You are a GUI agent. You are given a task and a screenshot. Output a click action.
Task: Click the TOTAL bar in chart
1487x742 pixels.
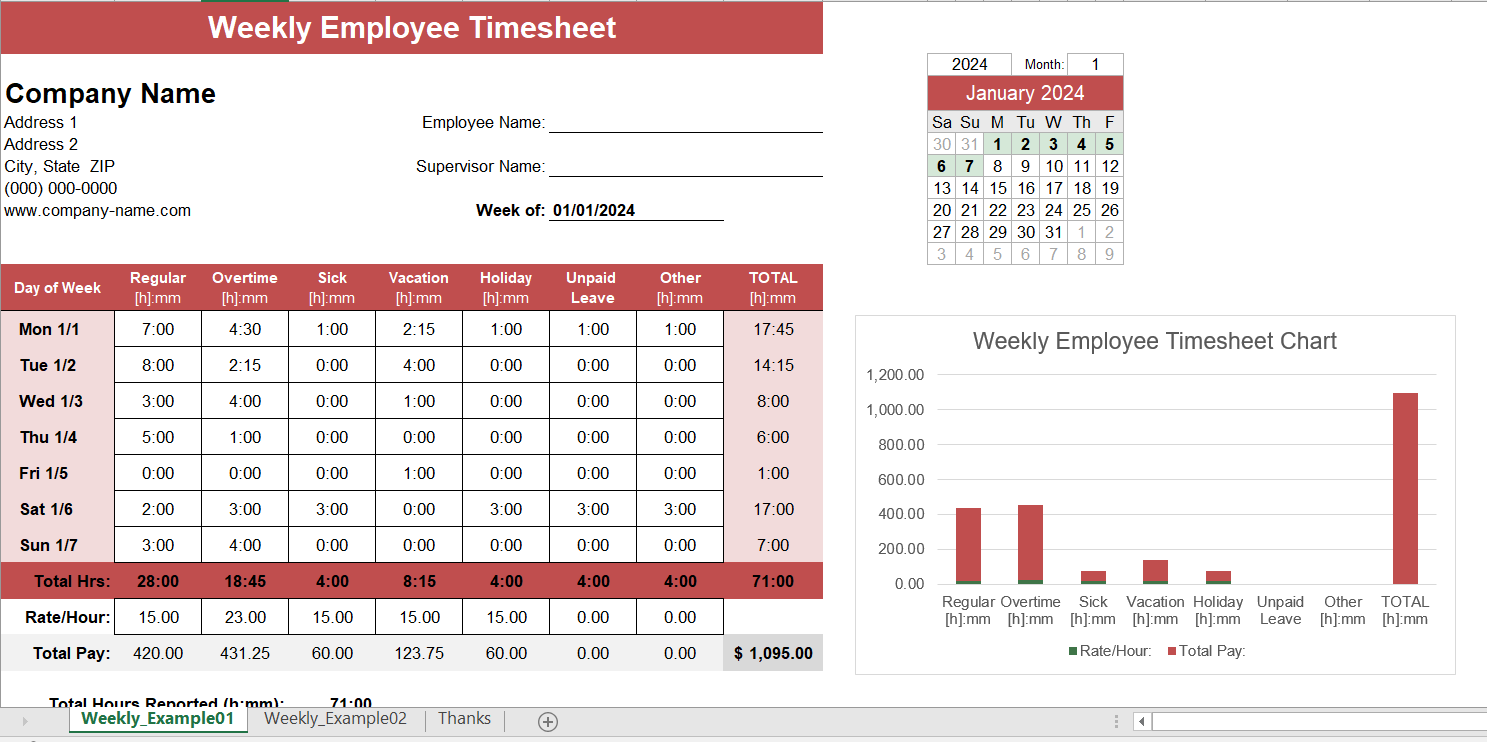click(x=1405, y=488)
